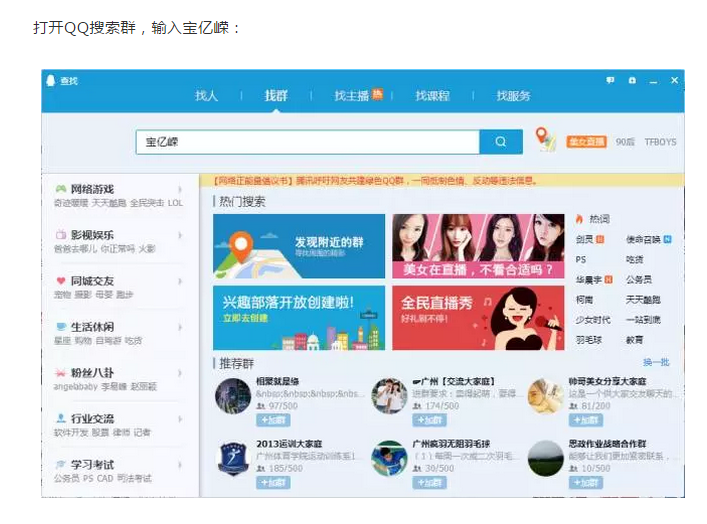
Task: Click the QQ penguin logo icon
Action: point(50,81)
